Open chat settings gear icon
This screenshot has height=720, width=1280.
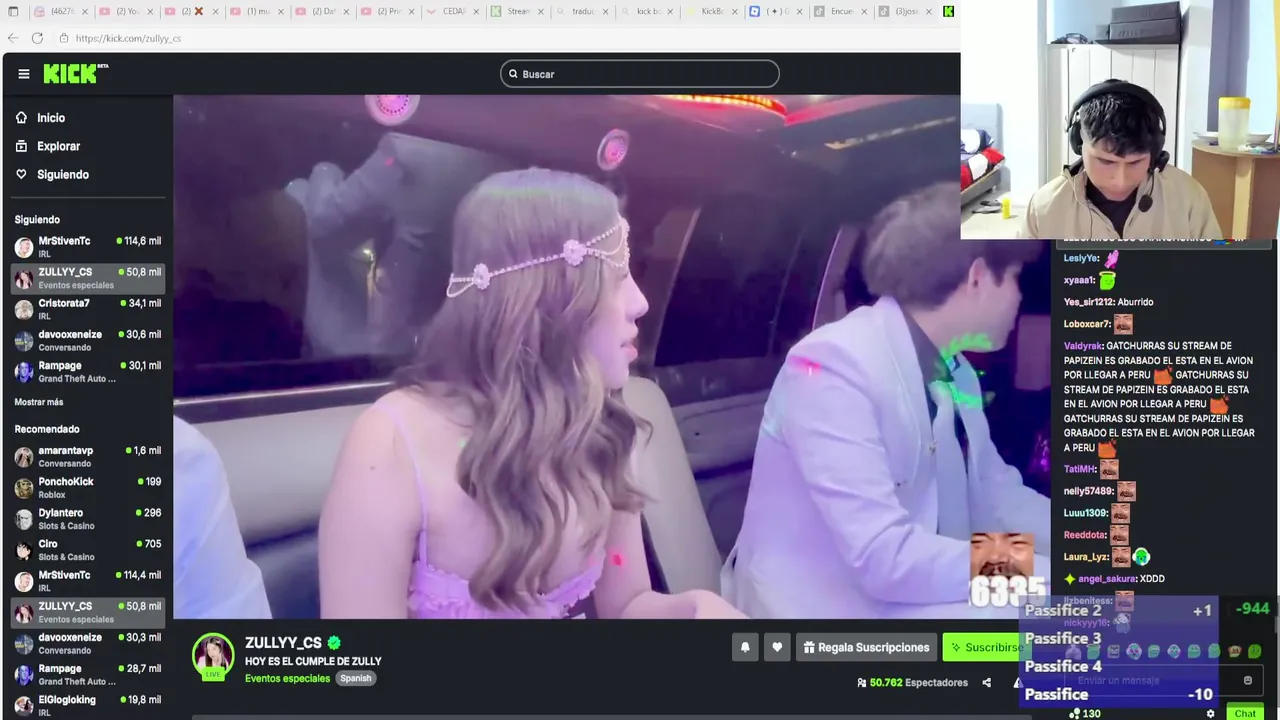1210,713
